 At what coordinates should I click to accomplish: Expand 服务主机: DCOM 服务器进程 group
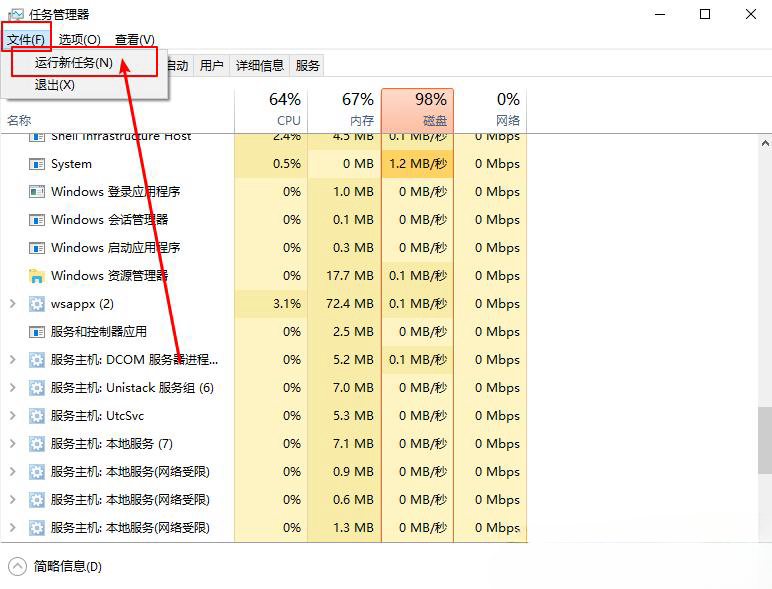[x=13, y=360]
